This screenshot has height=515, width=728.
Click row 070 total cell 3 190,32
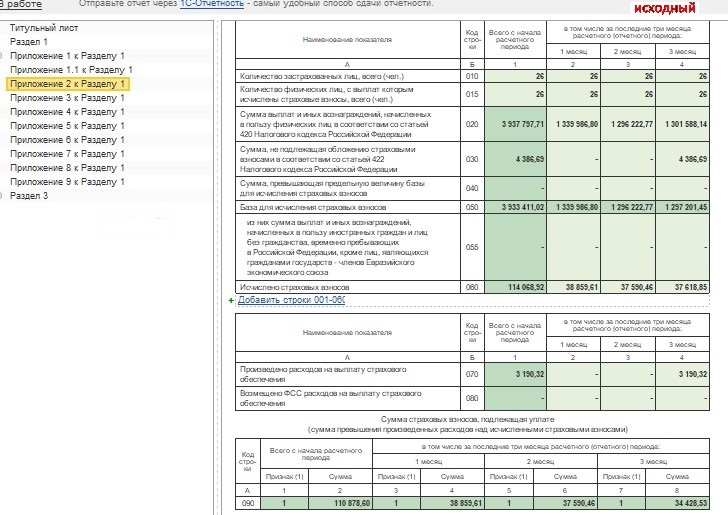pos(515,374)
